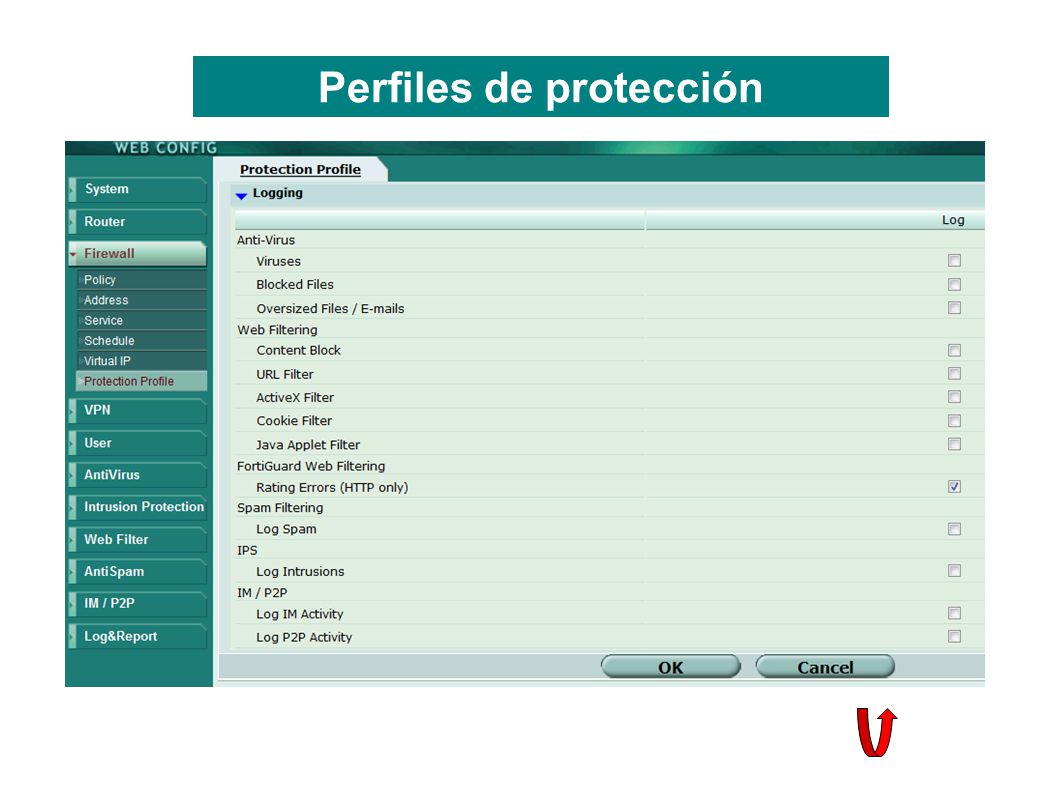Screen dimensions: 1058x793
Task: Enable logging for Cookie Filter
Action: click(x=954, y=420)
